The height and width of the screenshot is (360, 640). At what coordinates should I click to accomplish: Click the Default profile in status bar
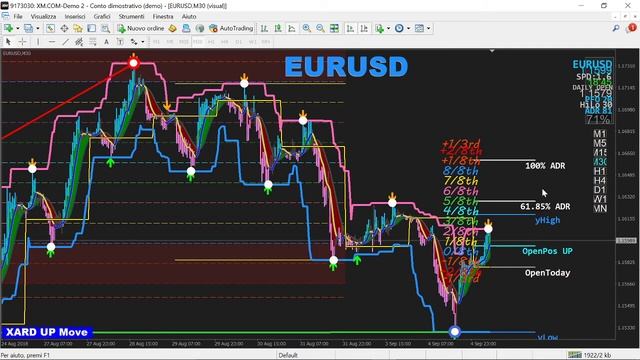(x=288, y=355)
